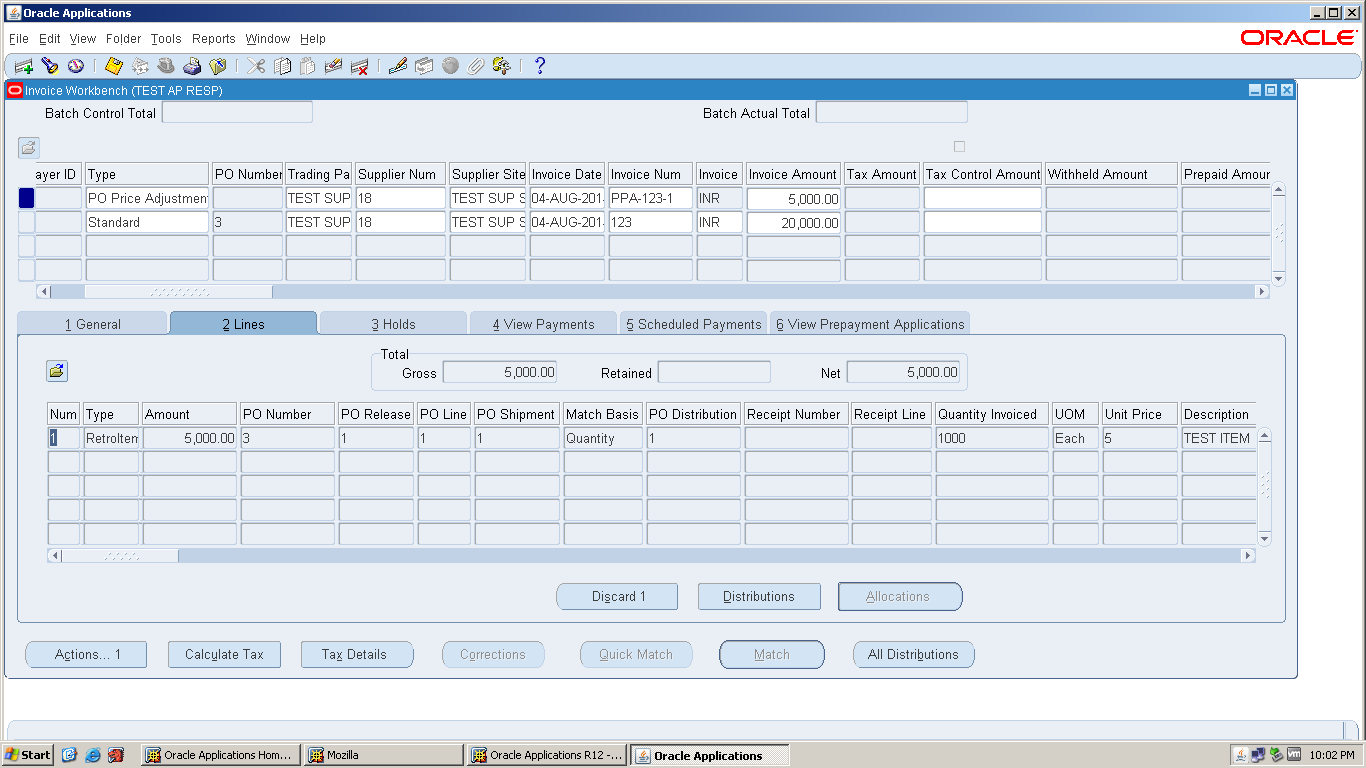Find records using the flashlight icon
The width and height of the screenshot is (1366, 768).
click(50, 66)
